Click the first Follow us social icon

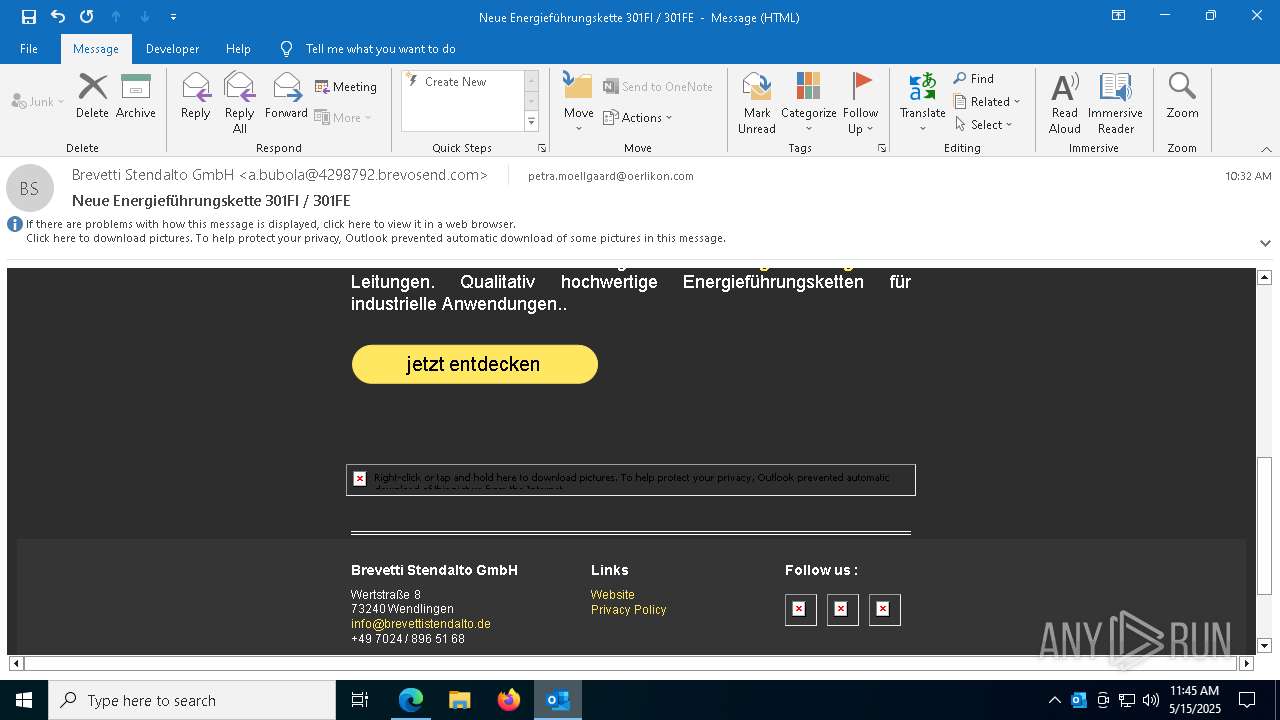800,609
